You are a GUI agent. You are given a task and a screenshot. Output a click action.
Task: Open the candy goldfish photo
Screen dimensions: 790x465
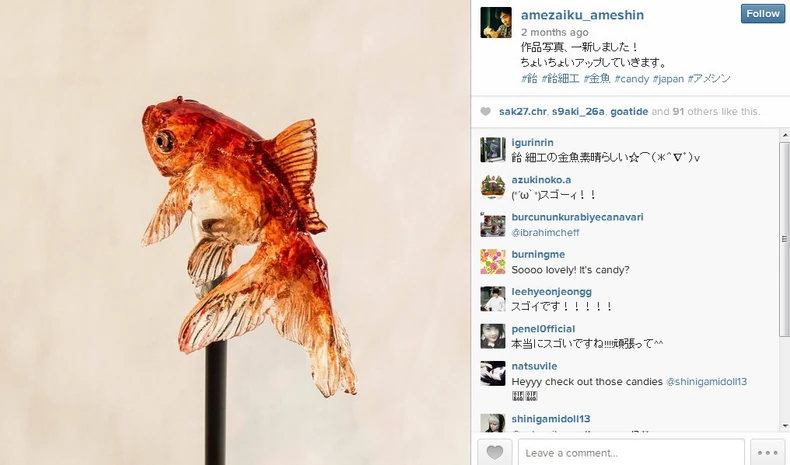(x=235, y=232)
